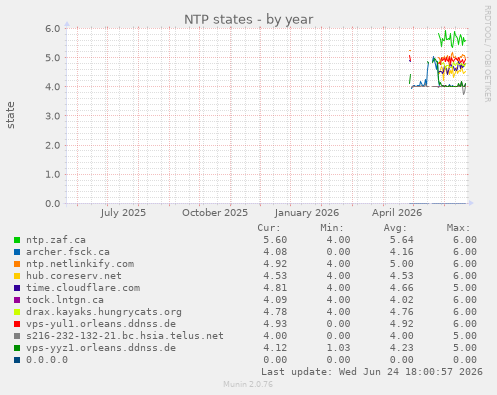Click tock.lntgn.ca current value 4.09
This screenshot has width=497, height=395.
[x=275, y=300]
